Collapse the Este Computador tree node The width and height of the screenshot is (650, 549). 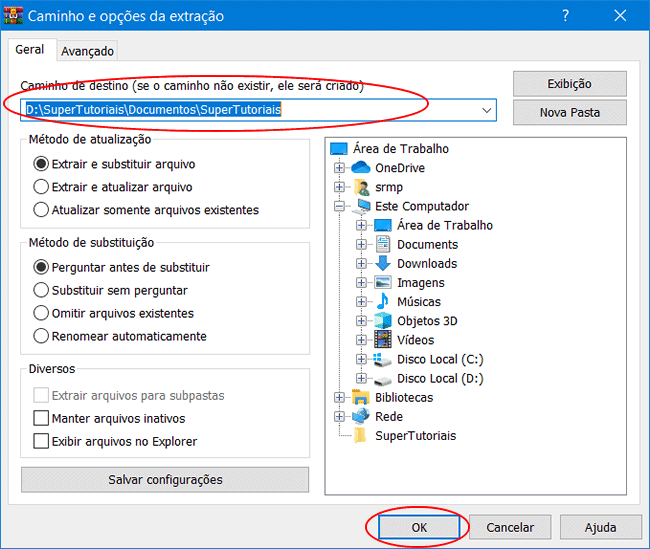pos(340,207)
